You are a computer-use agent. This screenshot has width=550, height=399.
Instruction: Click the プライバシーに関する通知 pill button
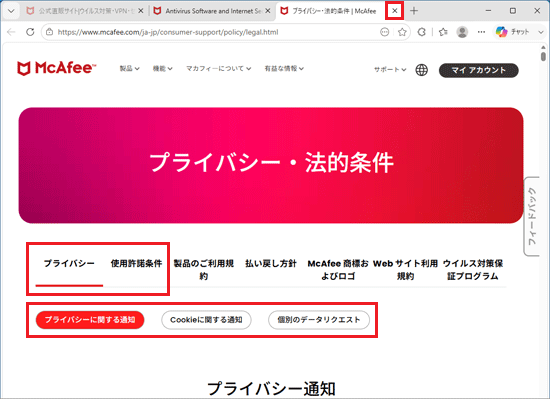click(x=90, y=320)
